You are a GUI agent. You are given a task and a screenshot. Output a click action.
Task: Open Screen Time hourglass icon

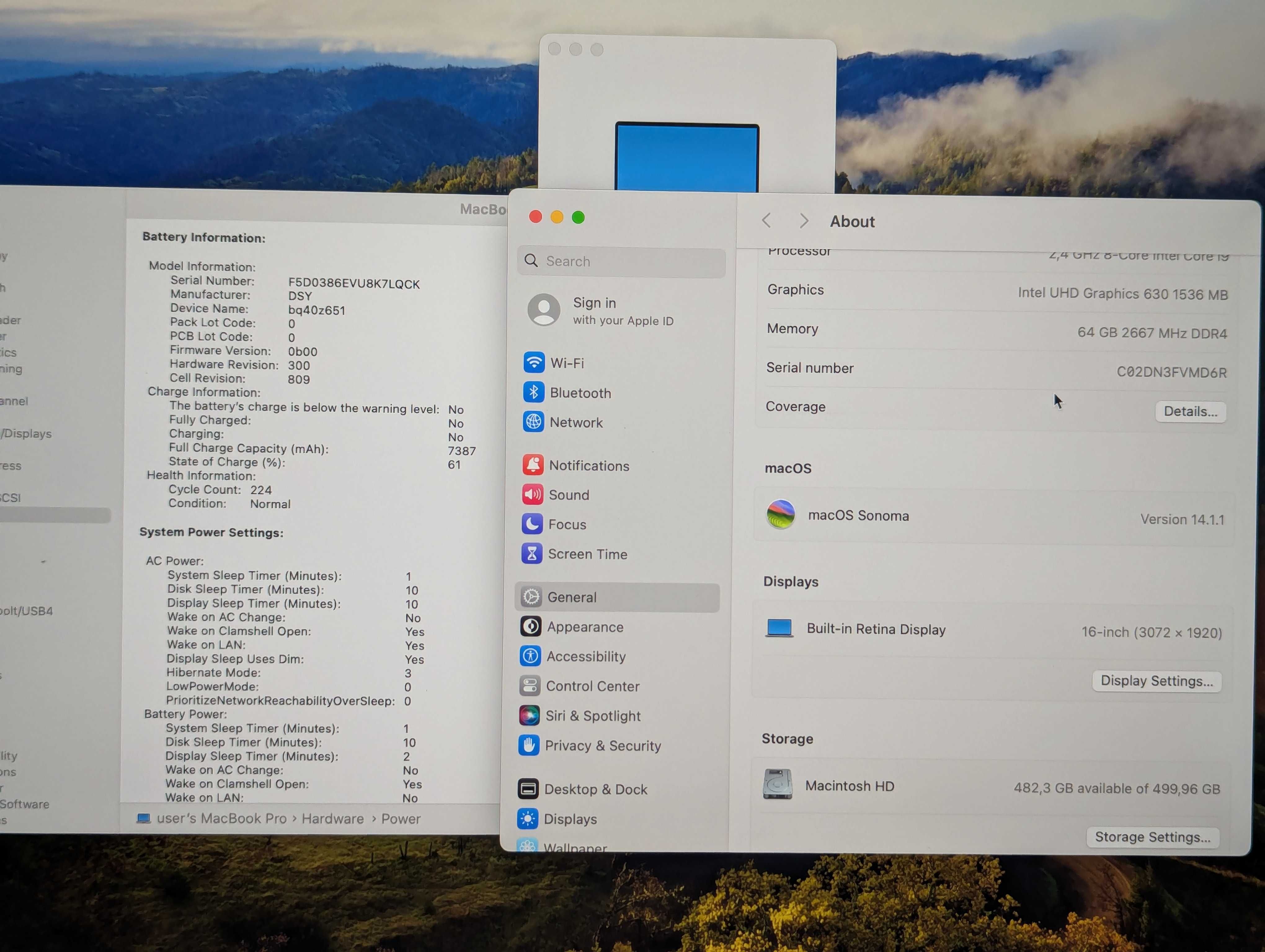(531, 553)
